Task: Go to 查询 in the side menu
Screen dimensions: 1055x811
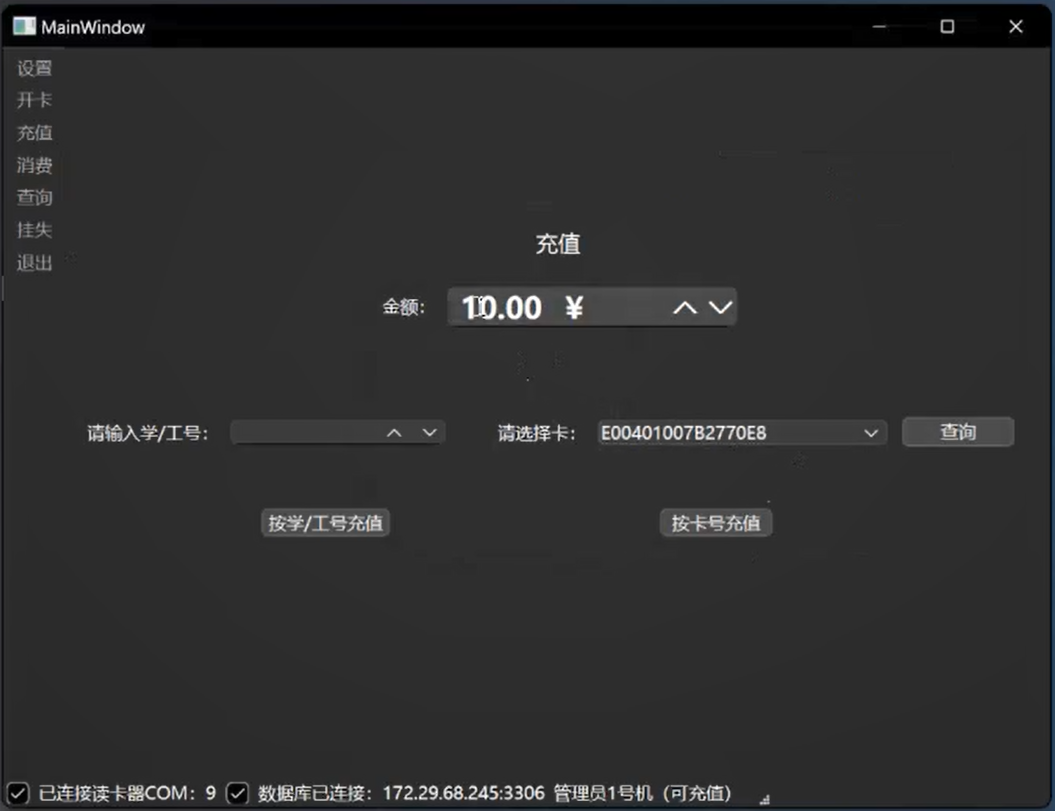Action: [35, 198]
